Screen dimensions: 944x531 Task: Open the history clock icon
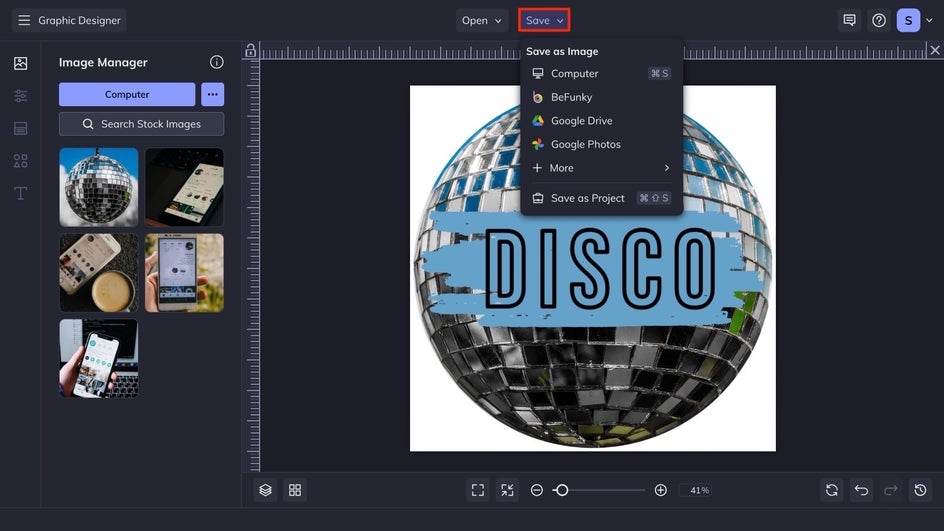(921, 490)
